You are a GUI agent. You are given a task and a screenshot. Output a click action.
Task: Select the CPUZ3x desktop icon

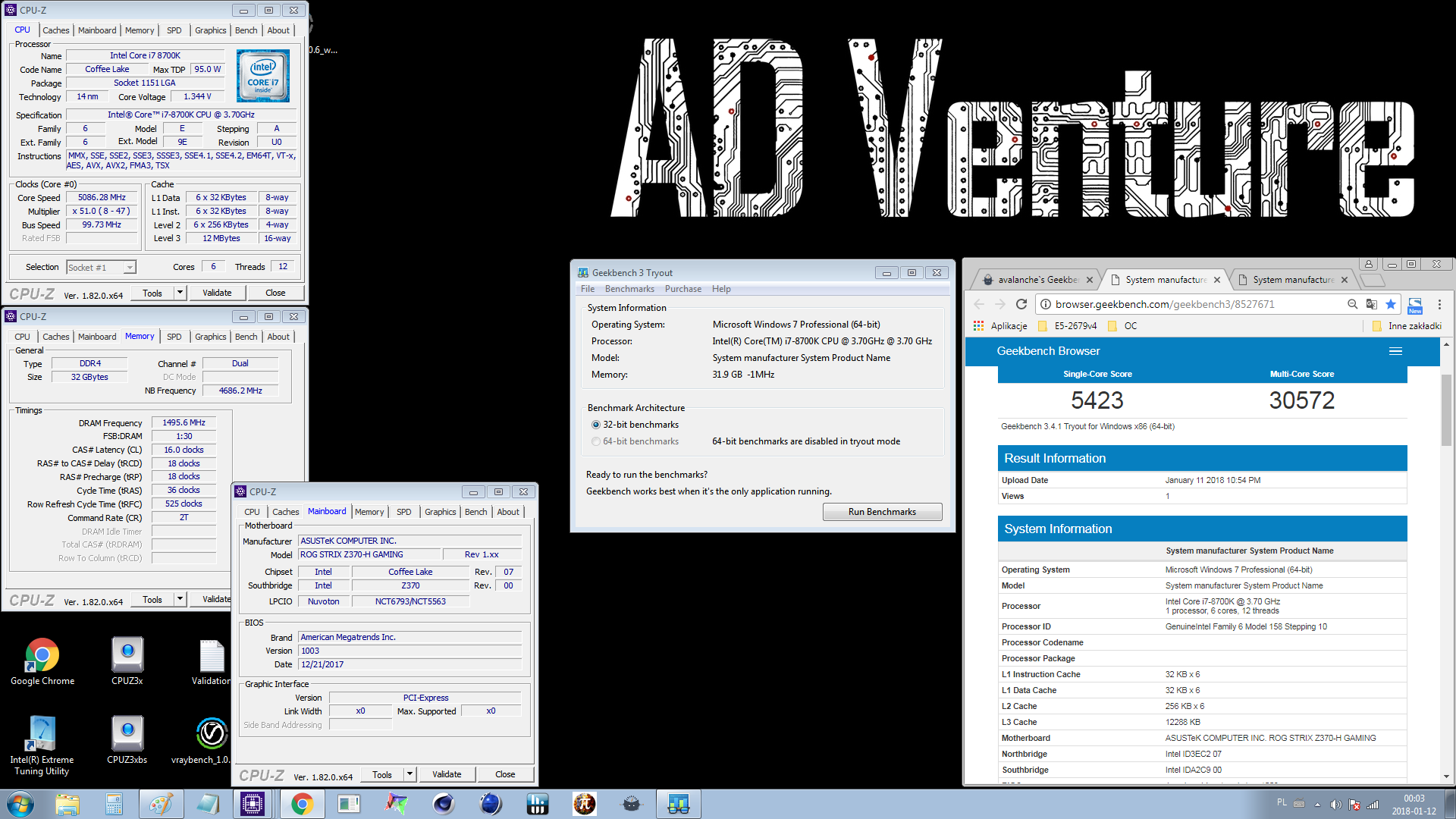pyautogui.click(x=127, y=661)
